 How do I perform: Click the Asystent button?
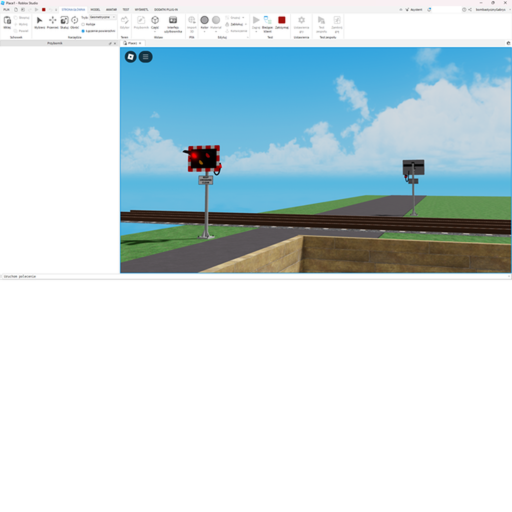(414, 10)
